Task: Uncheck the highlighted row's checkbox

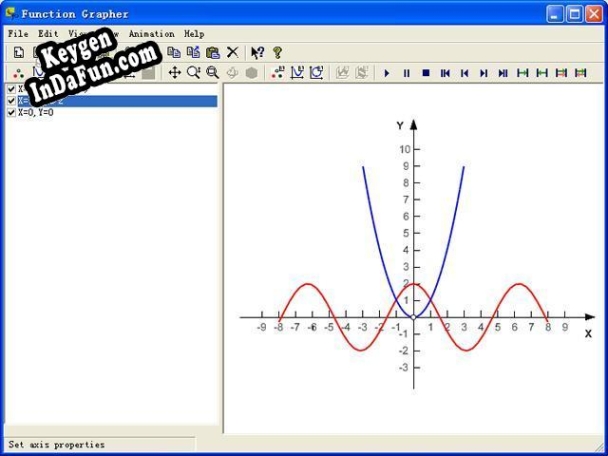Action: [x=12, y=101]
